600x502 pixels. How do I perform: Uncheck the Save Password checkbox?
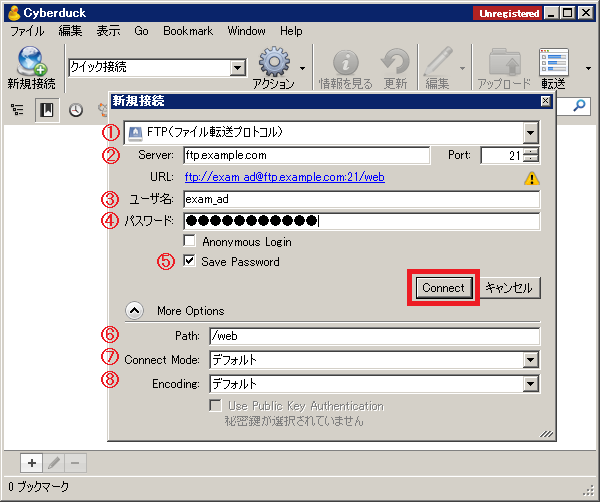tap(189, 261)
